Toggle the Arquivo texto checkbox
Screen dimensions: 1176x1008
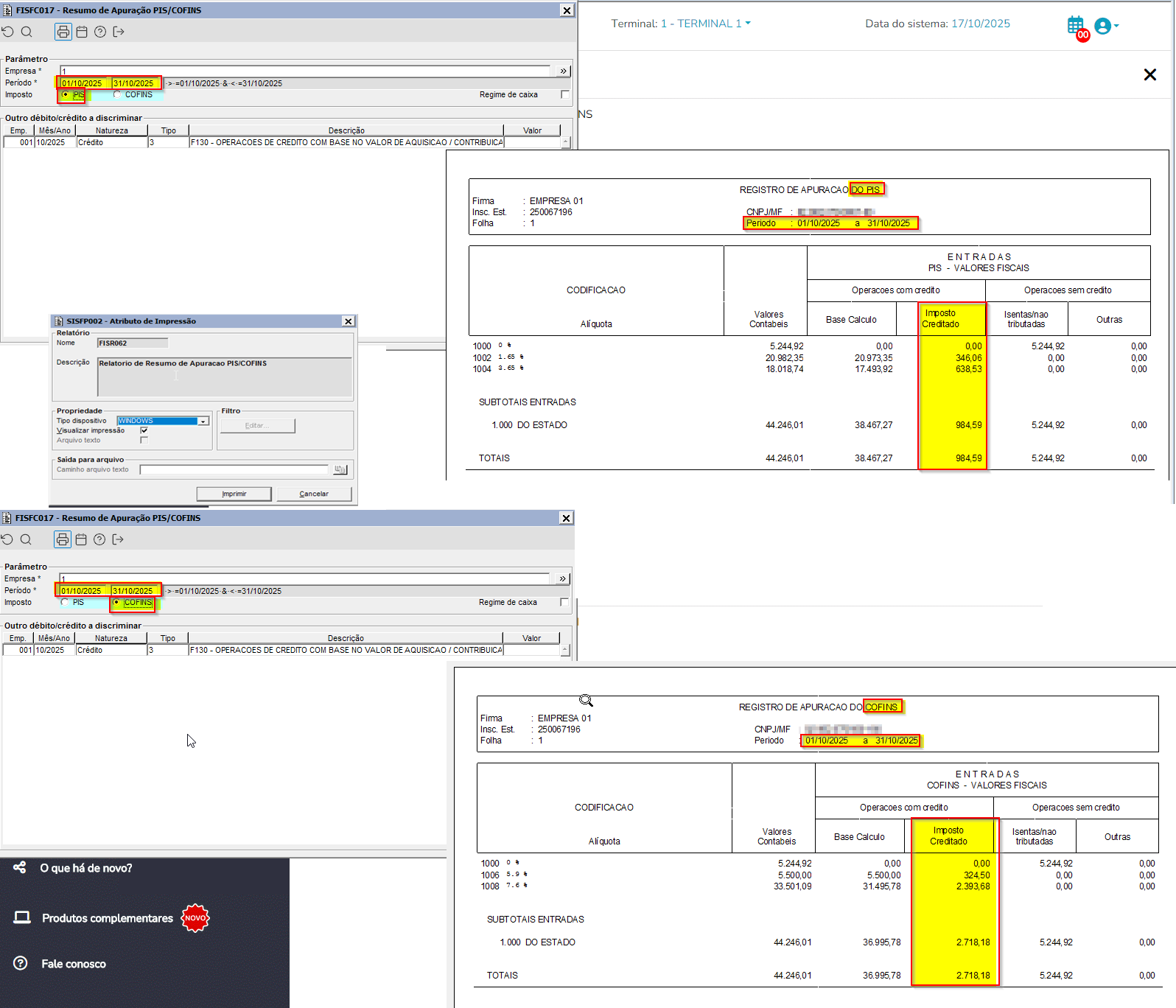pos(144,440)
